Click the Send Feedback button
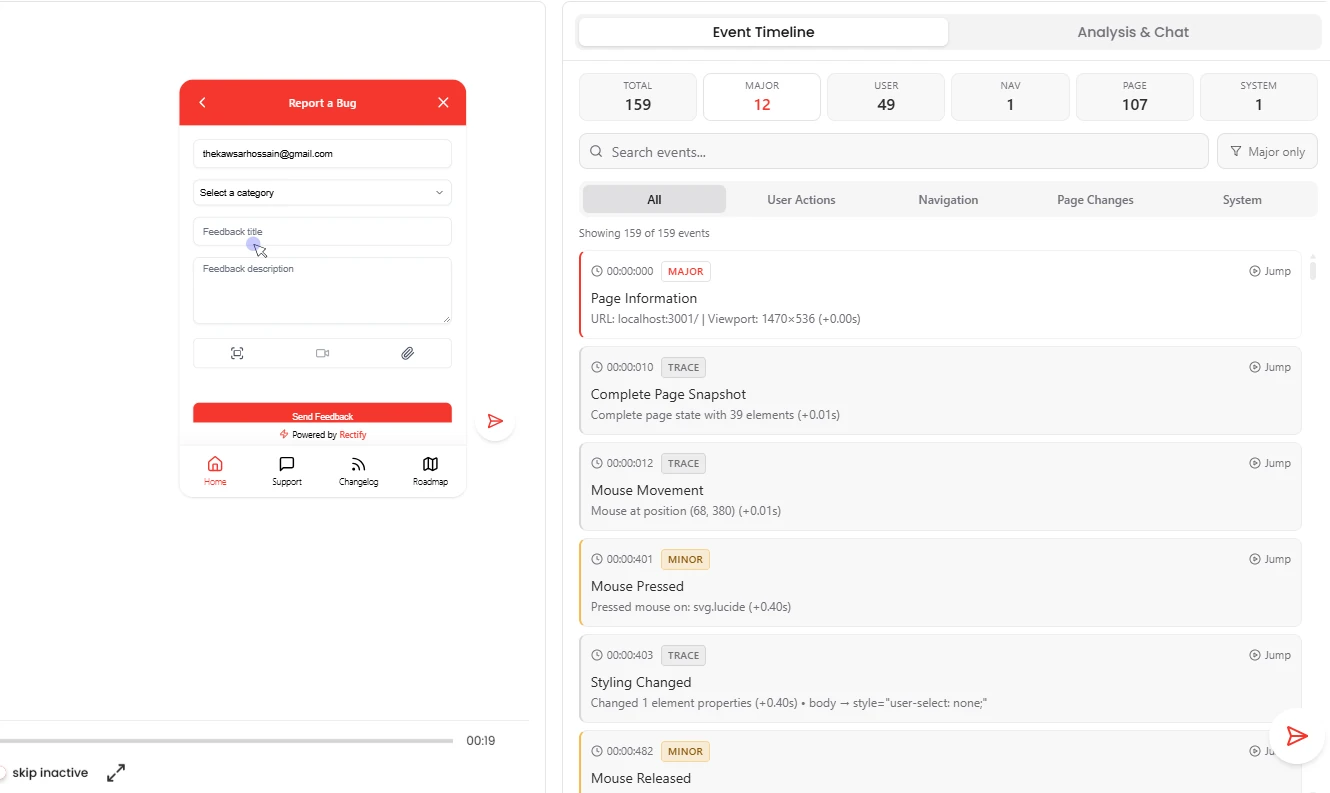1330x793 pixels. coord(322,413)
